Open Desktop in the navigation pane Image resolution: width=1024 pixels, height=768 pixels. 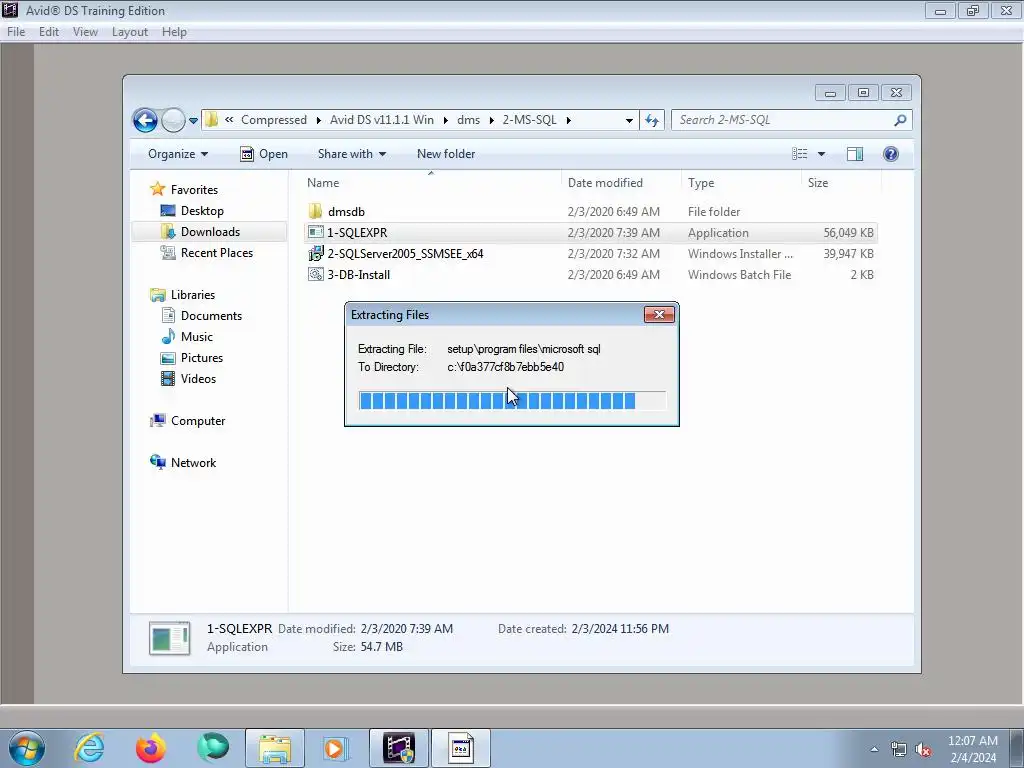click(202, 211)
